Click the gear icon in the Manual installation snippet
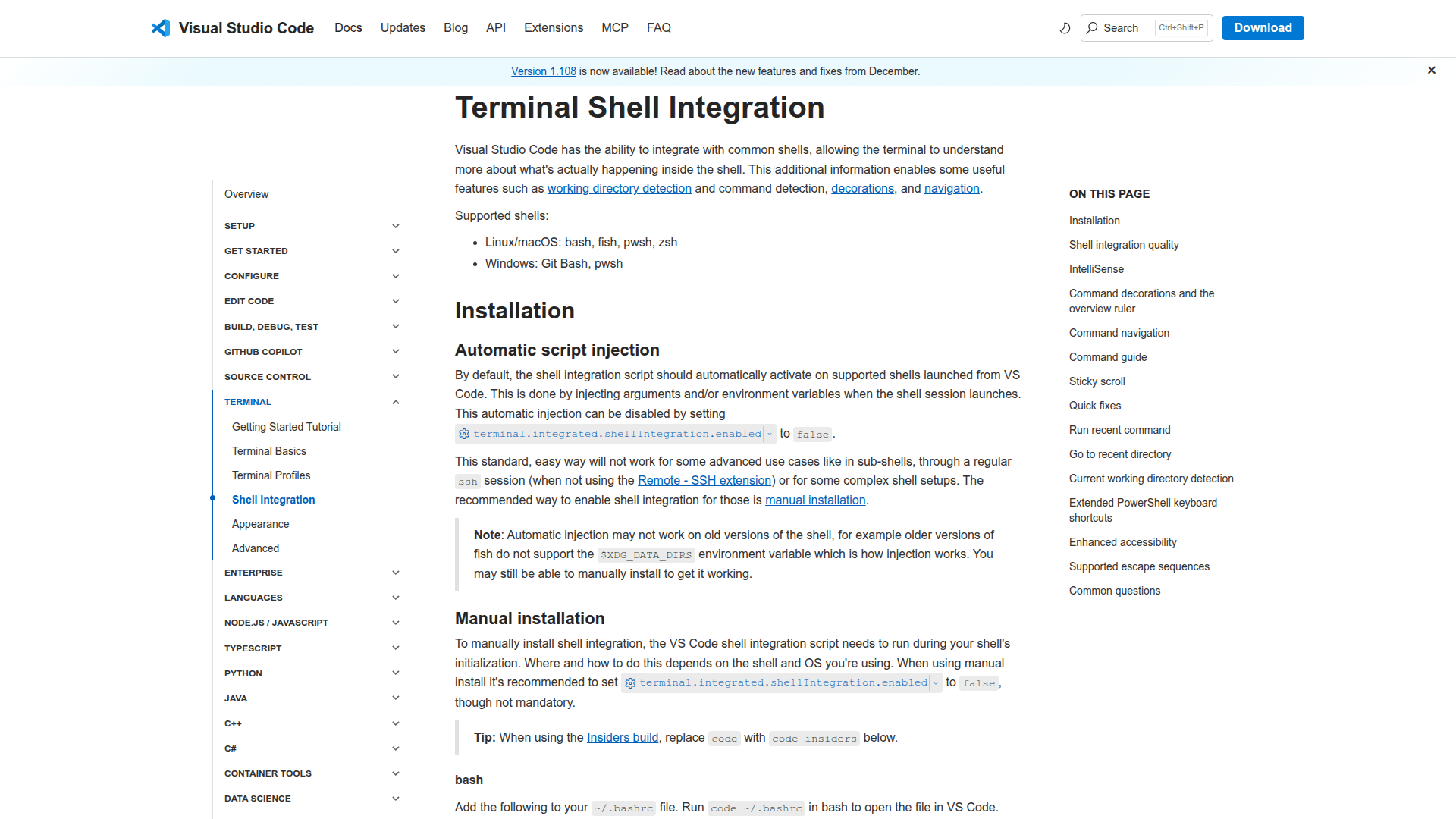The height and width of the screenshot is (819, 1456). point(630,682)
